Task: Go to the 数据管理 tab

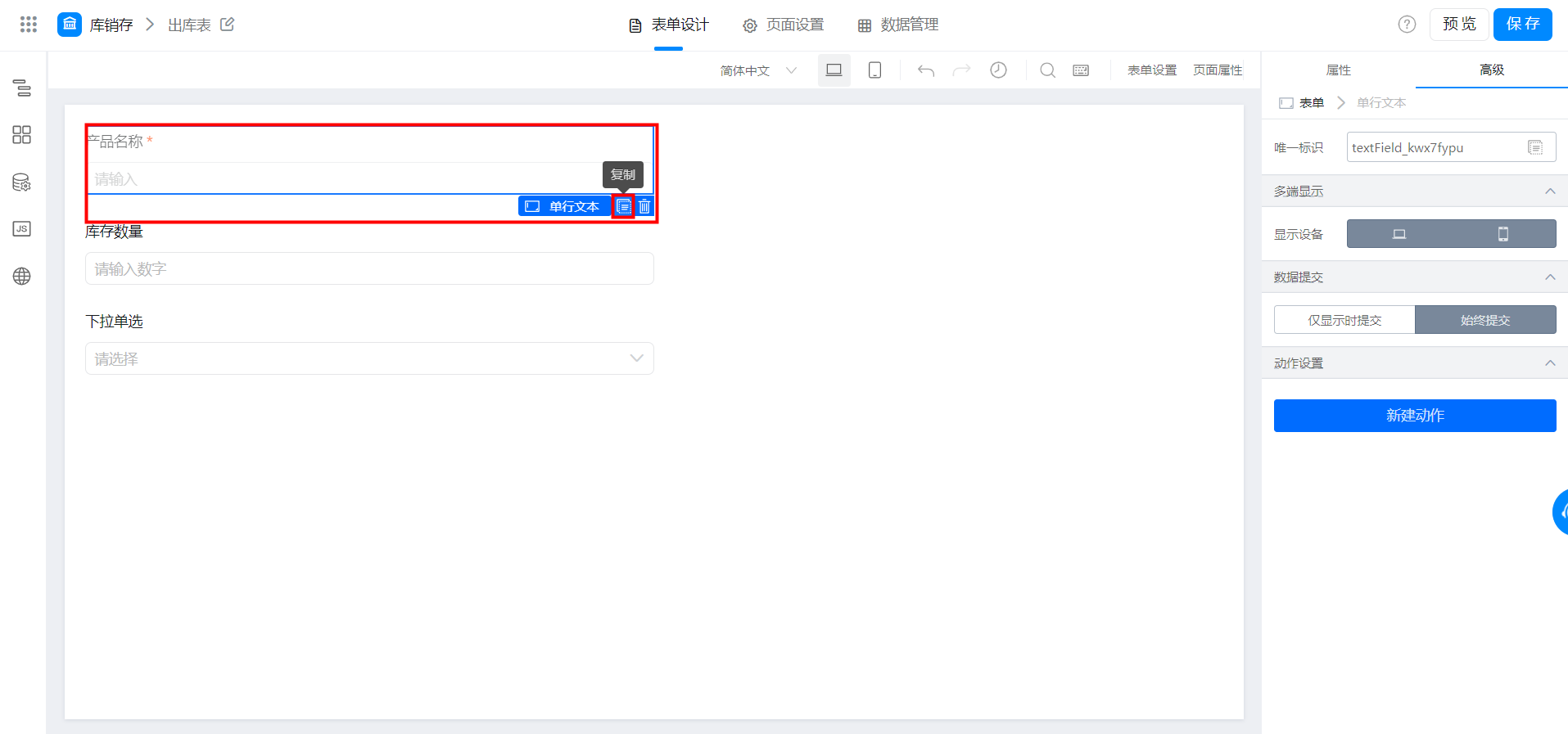Action: (x=898, y=25)
